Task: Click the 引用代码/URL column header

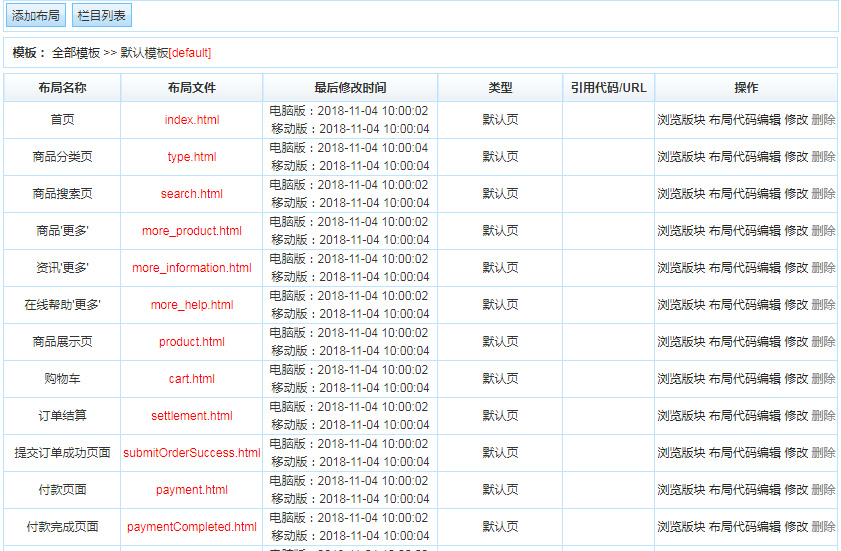Action: point(609,87)
